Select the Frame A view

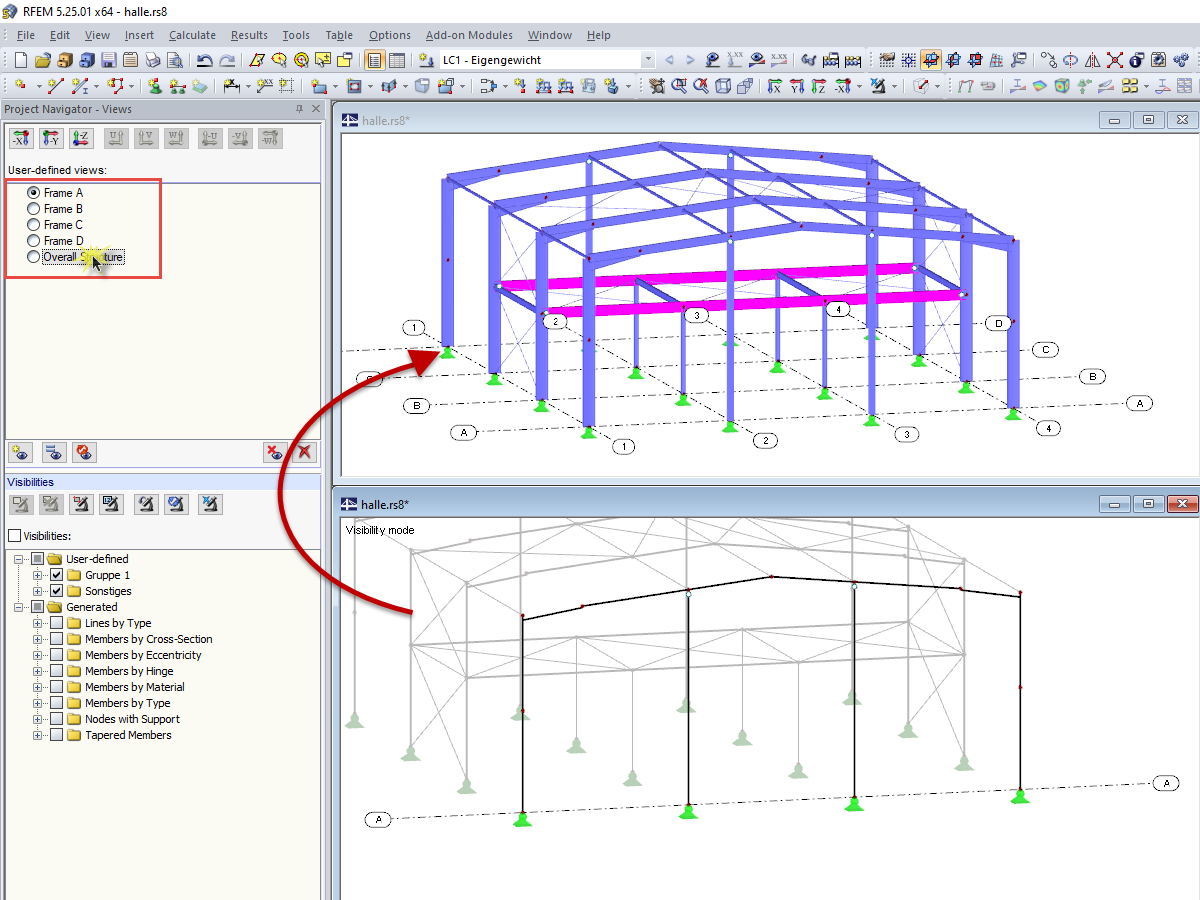[x=34, y=193]
